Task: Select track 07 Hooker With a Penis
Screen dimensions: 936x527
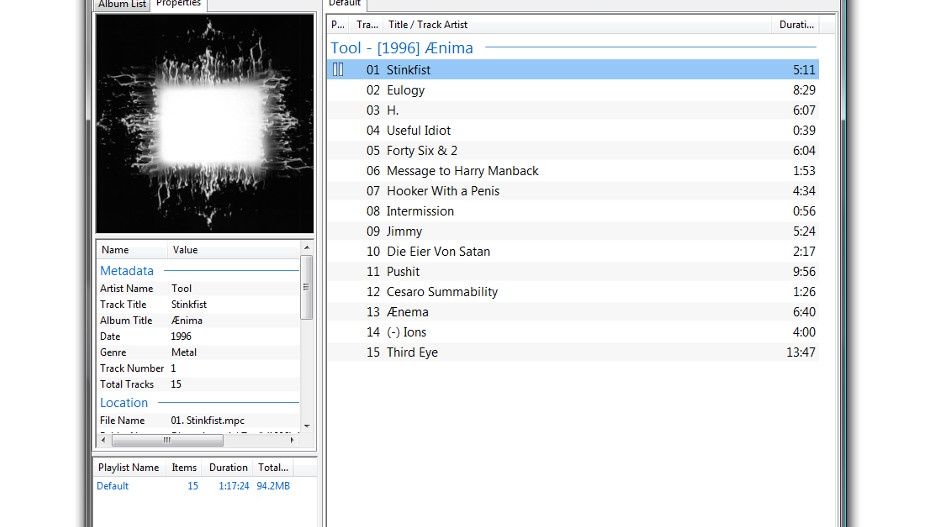Action: (x=573, y=191)
